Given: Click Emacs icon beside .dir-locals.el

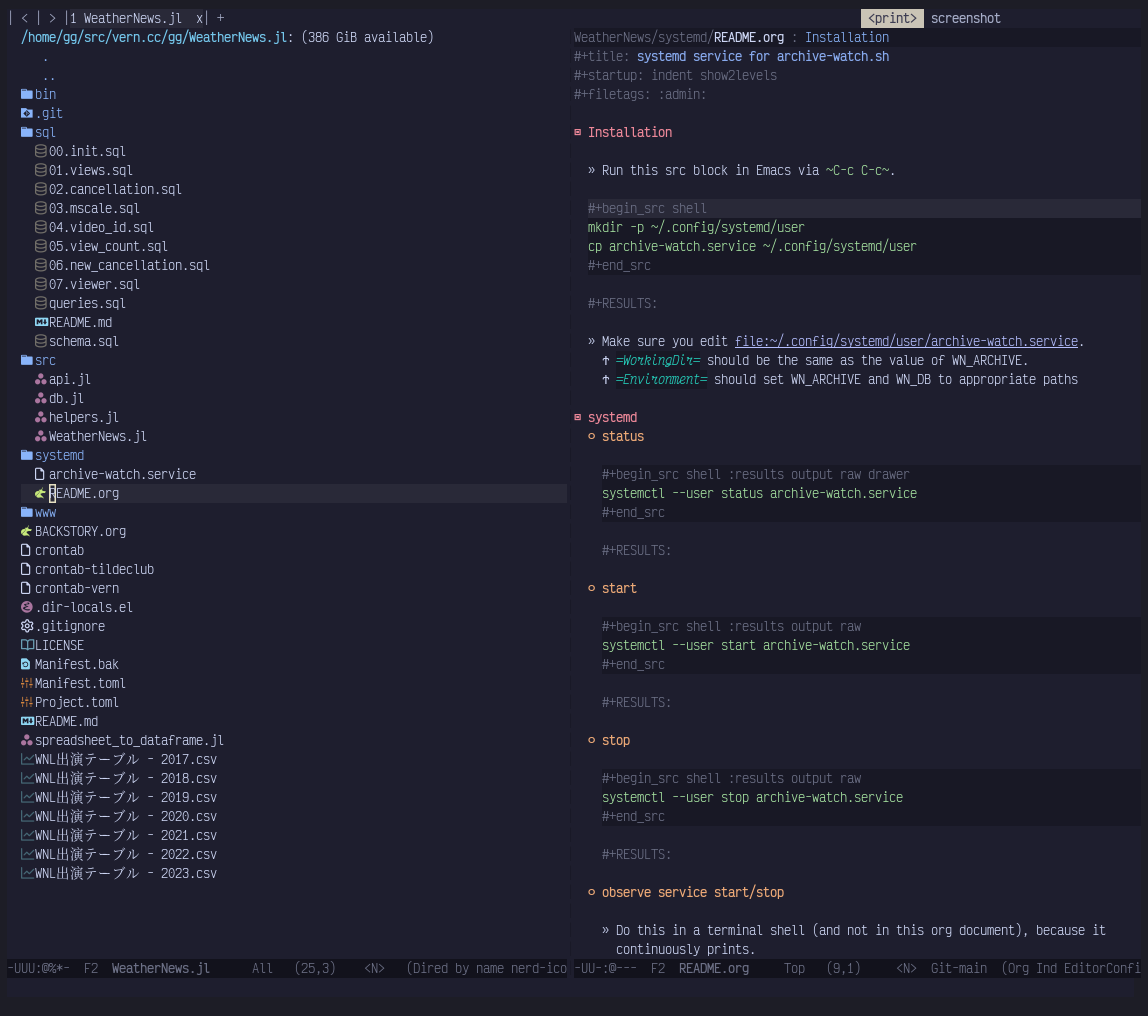Looking at the screenshot, I should click(x=27, y=608).
